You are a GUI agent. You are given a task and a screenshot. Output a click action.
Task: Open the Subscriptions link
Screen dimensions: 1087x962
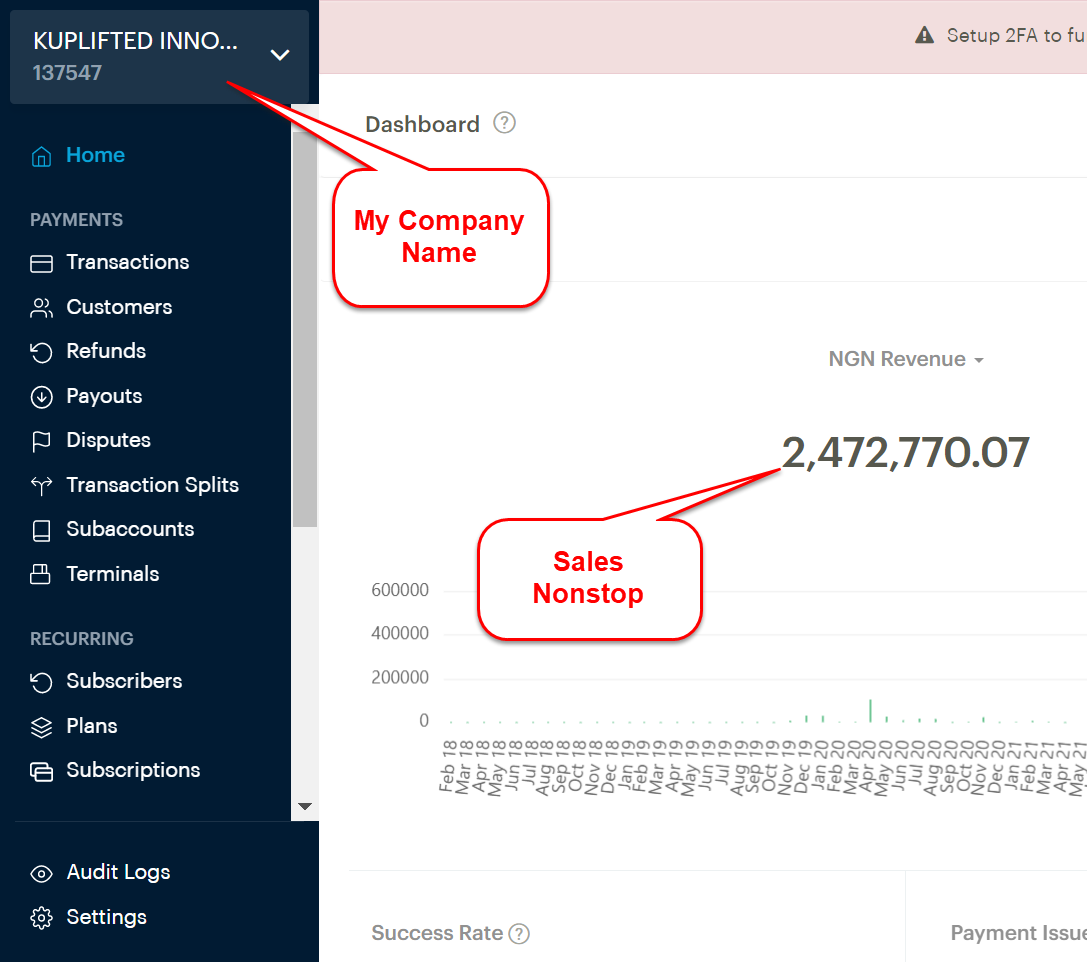(x=133, y=771)
